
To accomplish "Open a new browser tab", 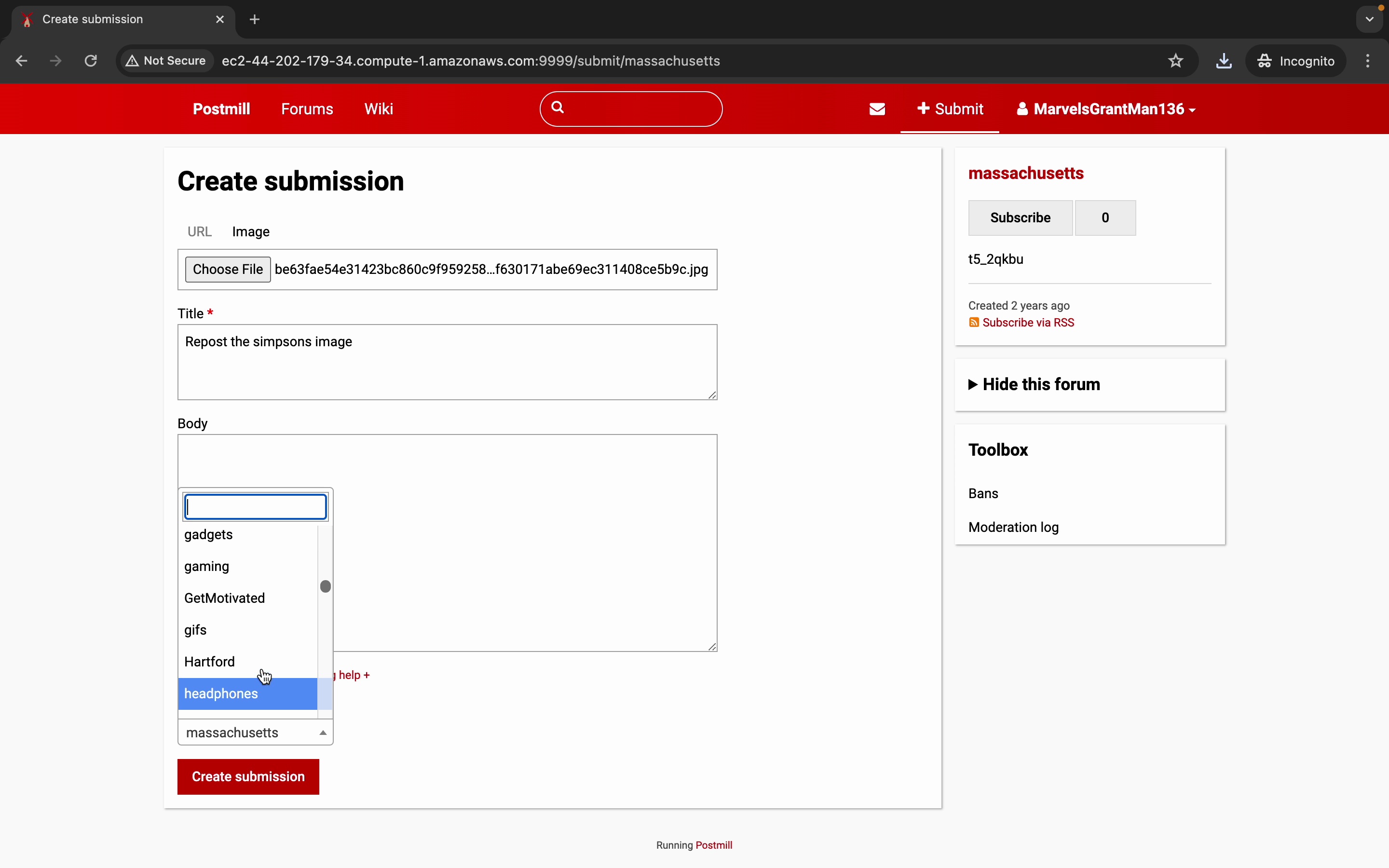I will coord(255,19).
